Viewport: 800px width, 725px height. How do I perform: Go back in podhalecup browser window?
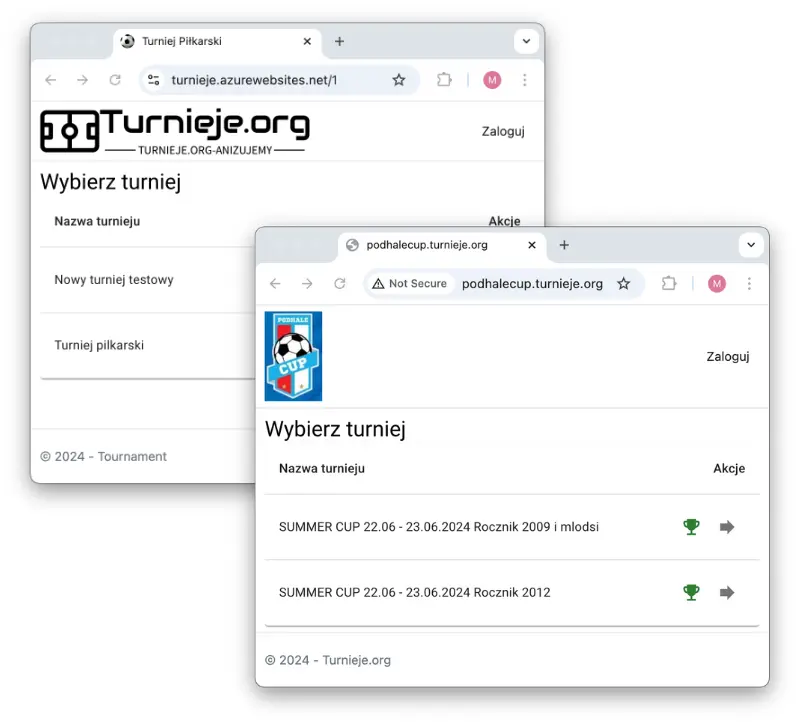click(x=275, y=284)
